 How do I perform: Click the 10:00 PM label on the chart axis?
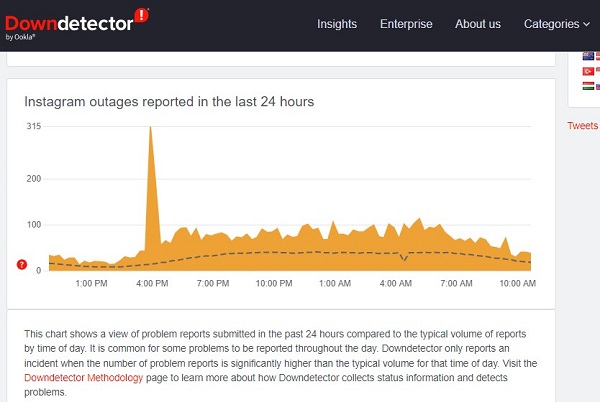click(x=274, y=283)
